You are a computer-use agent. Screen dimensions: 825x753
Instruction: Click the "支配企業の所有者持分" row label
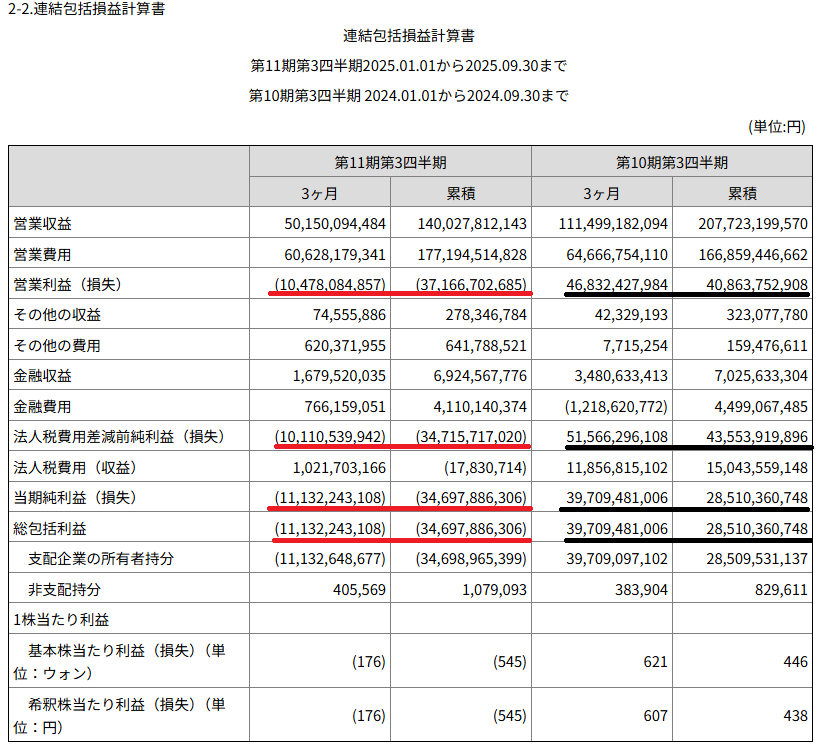[x=101, y=559]
